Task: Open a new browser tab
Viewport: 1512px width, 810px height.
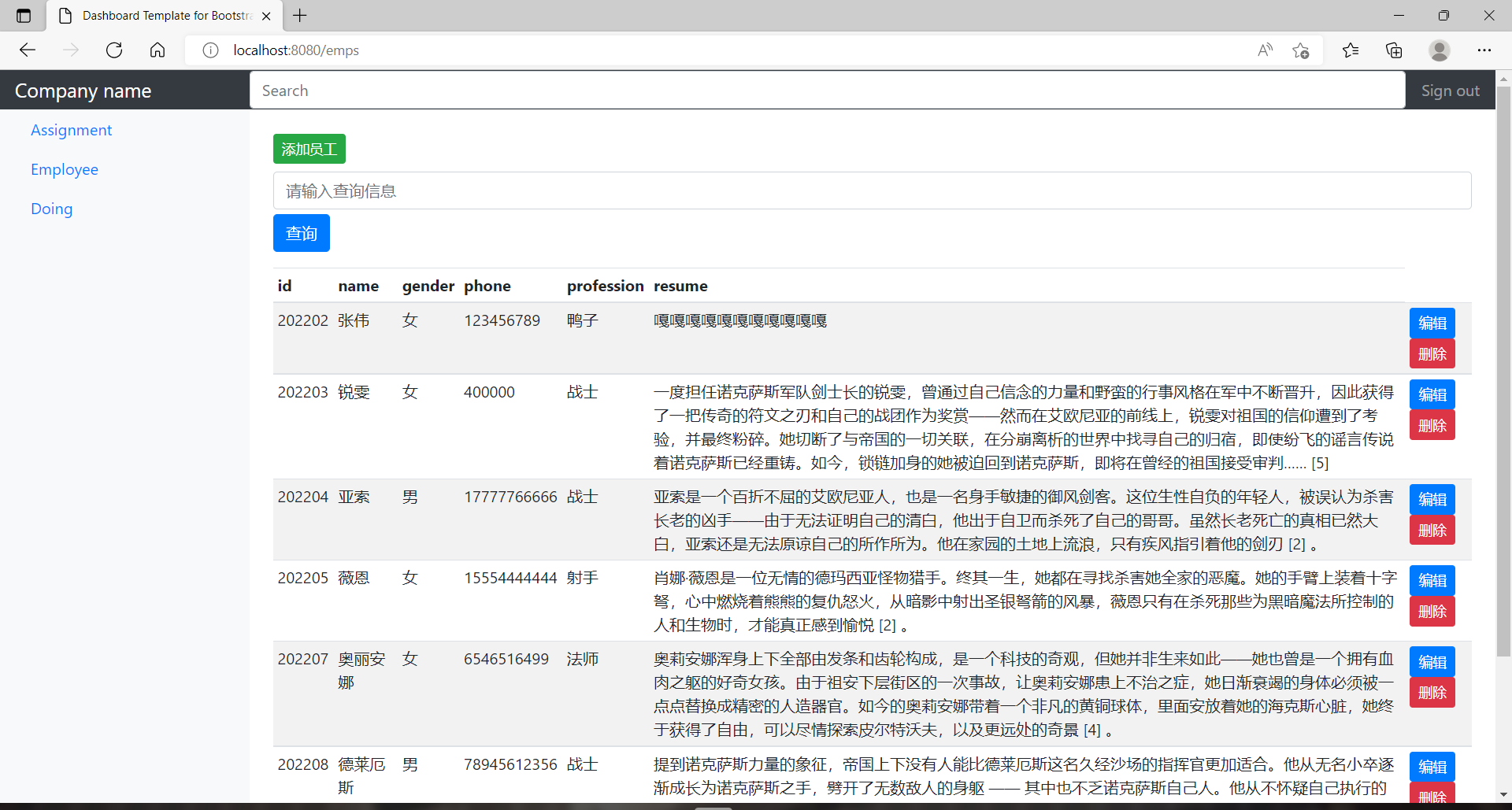Action: (x=300, y=16)
